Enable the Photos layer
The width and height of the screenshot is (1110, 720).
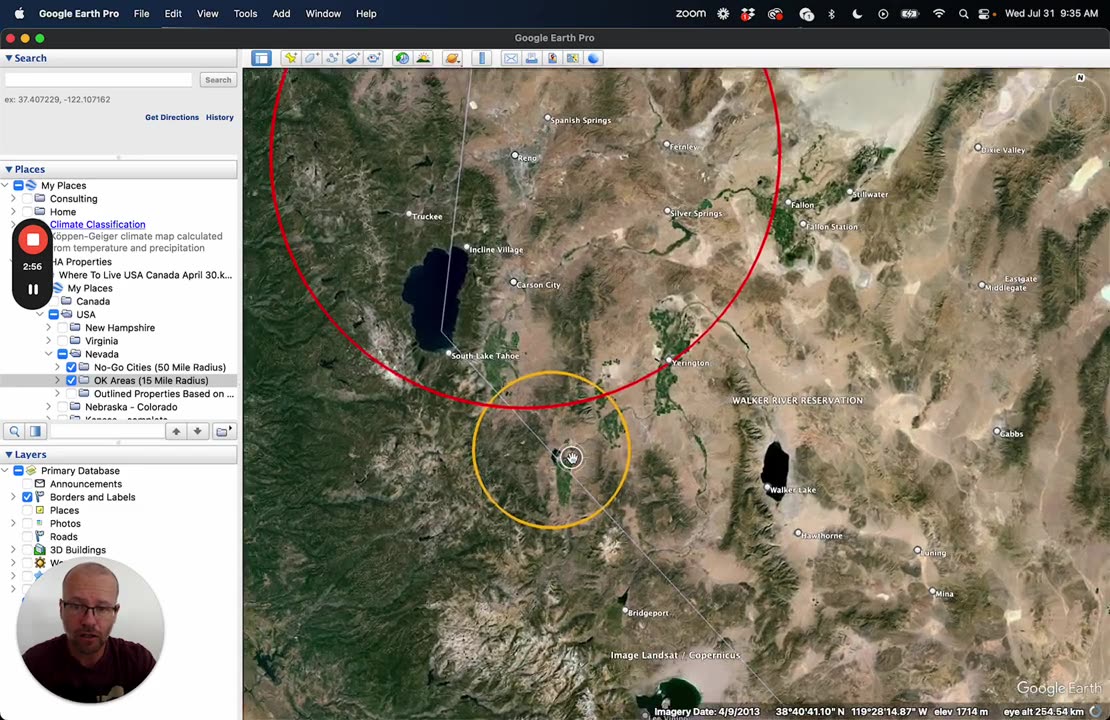point(28,524)
